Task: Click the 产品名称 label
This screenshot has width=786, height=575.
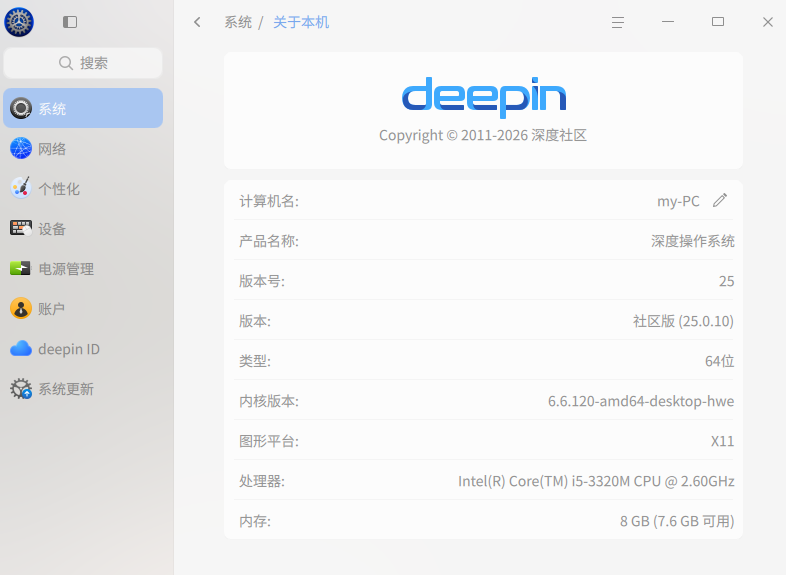Action: 269,241
